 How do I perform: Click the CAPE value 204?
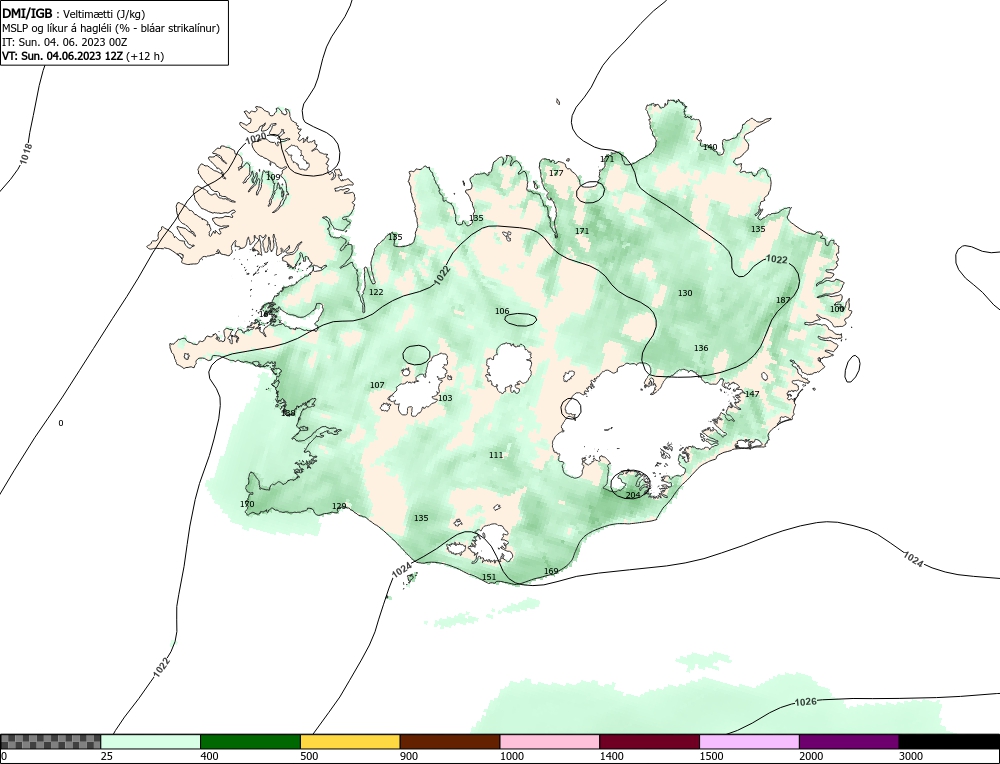(633, 495)
